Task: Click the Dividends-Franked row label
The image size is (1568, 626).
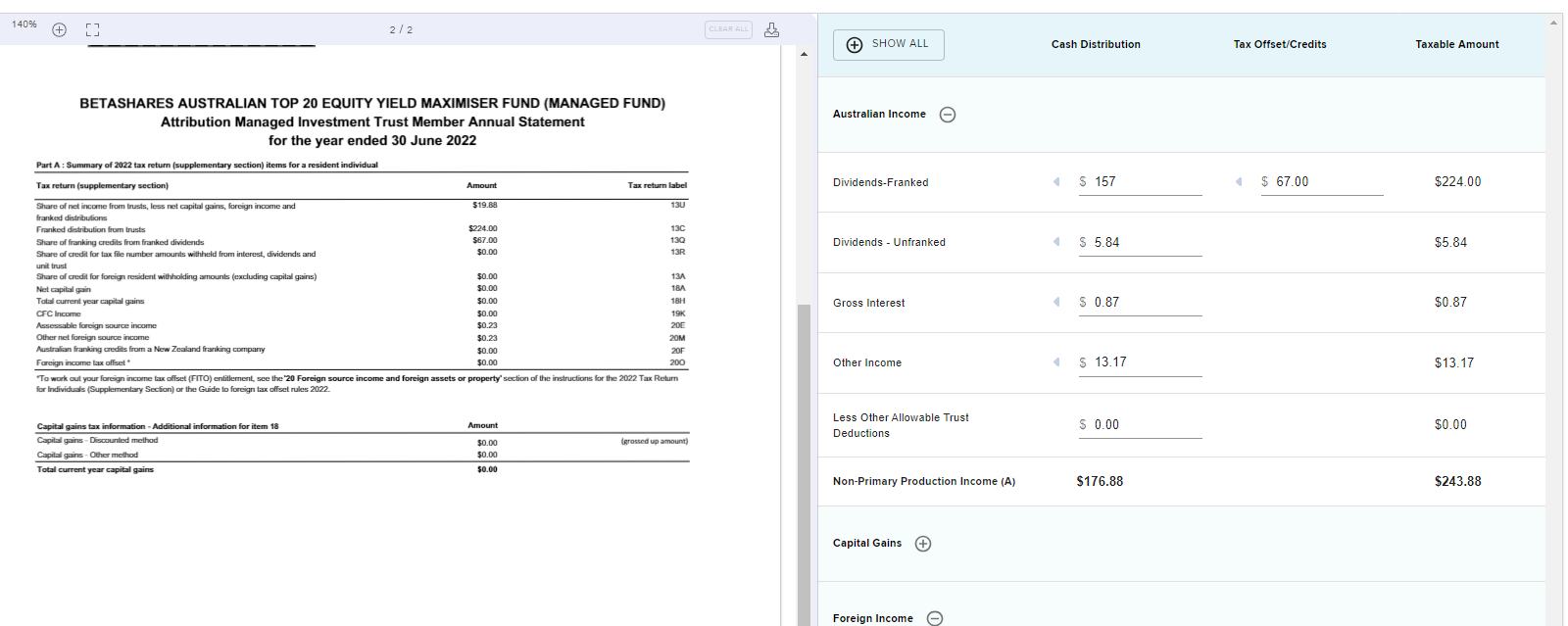Action: (881, 183)
